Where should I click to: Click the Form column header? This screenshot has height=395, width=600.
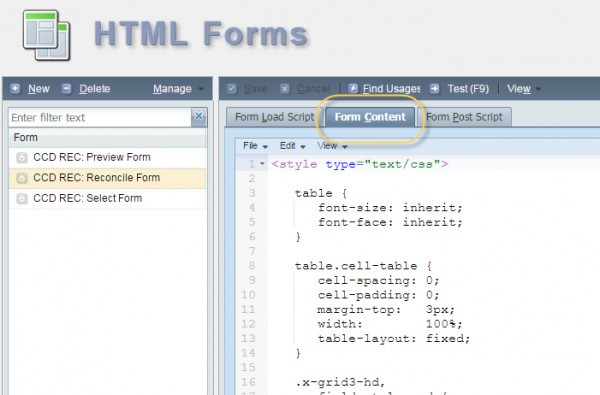pos(107,137)
